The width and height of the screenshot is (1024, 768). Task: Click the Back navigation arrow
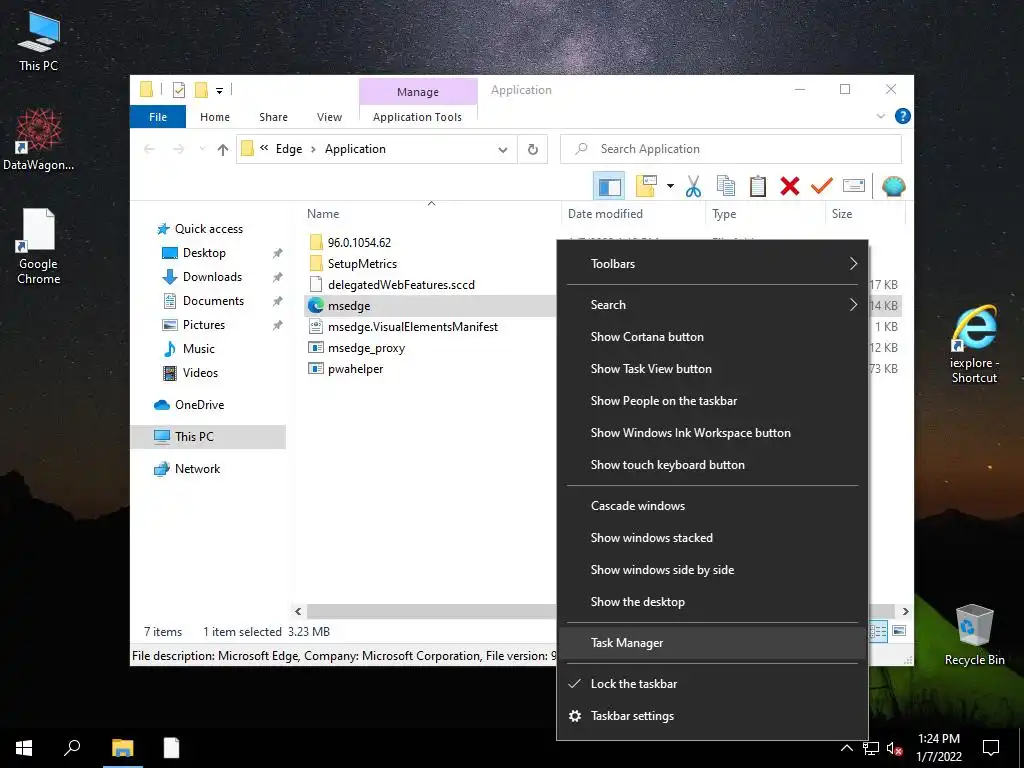point(149,150)
